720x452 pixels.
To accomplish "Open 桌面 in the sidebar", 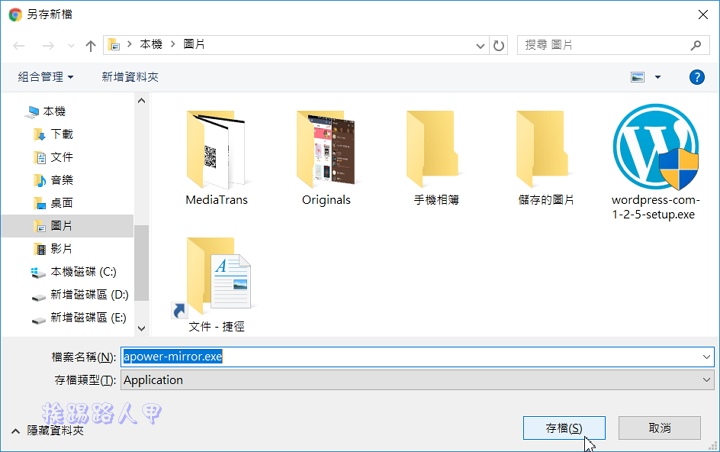I will [x=53, y=203].
